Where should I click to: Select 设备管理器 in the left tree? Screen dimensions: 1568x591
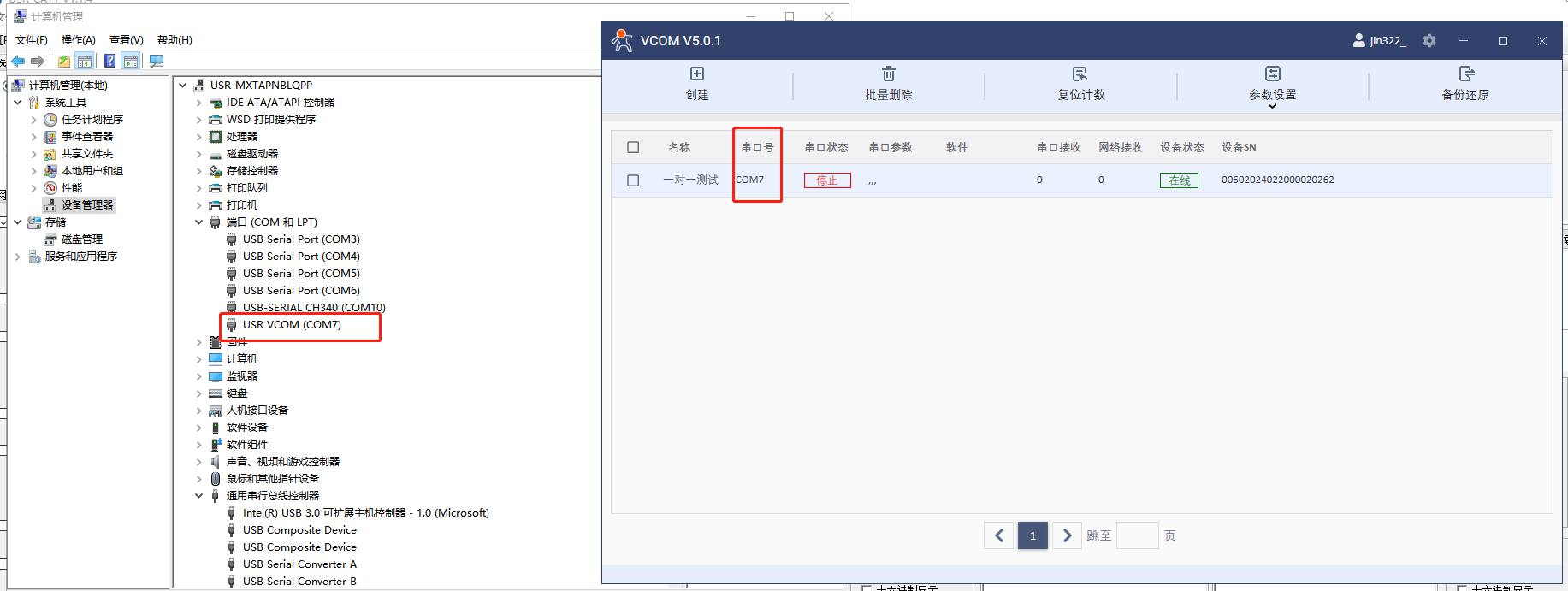(x=86, y=204)
